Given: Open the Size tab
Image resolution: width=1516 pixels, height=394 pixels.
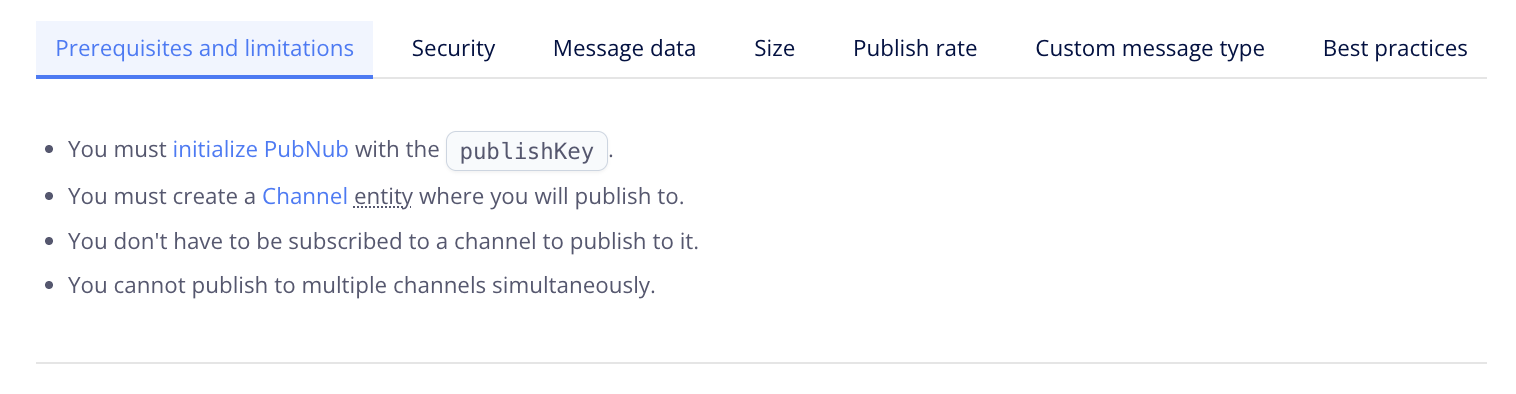Looking at the screenshot, I should (774, 49).
